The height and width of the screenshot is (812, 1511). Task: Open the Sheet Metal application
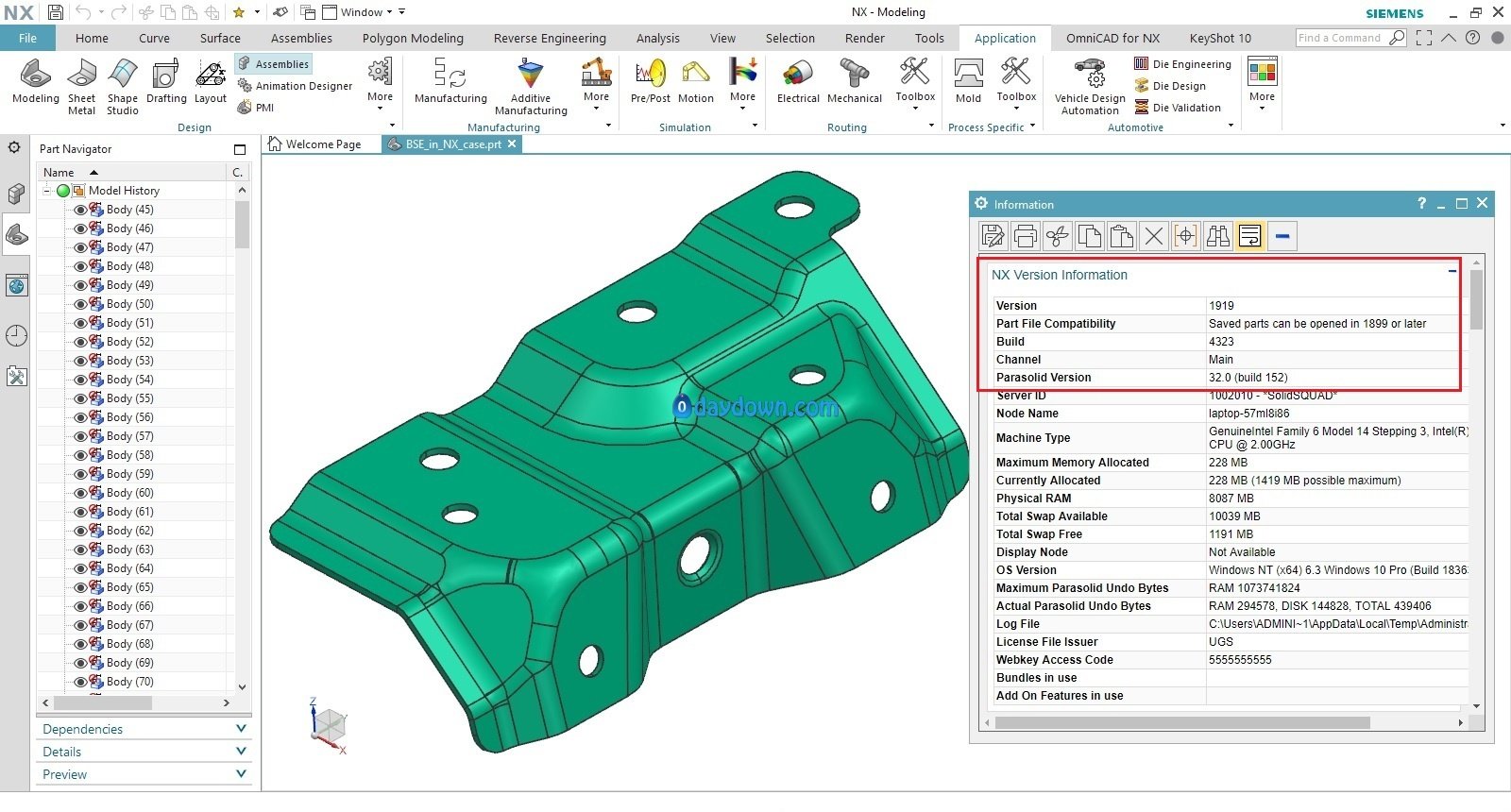(82, 87)
